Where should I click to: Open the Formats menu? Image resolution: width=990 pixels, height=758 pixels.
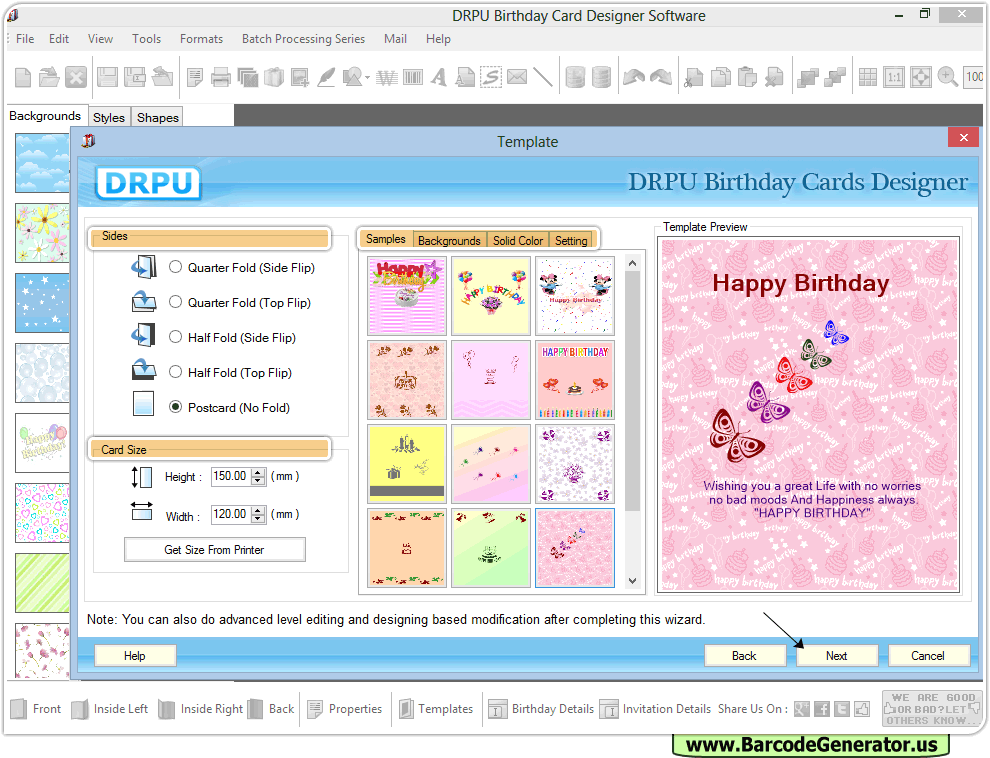(x=201, y=38)
